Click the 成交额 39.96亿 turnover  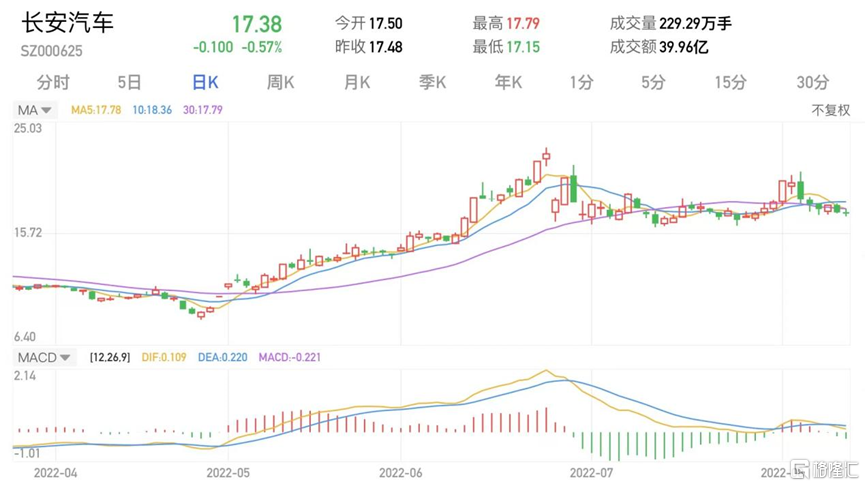(x=659, y=47)
